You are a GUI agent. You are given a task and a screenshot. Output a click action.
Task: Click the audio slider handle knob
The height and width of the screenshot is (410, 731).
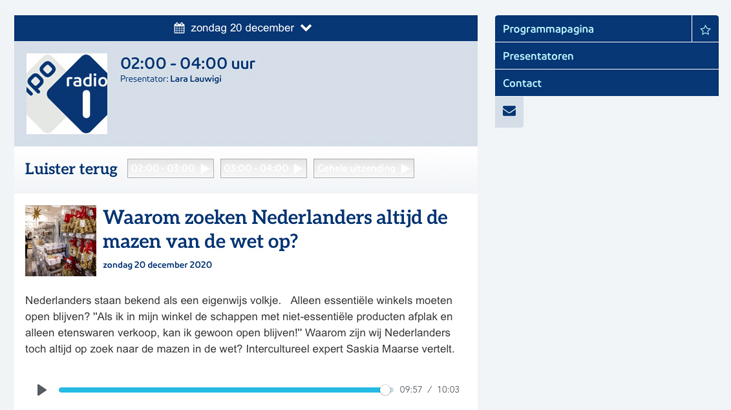(x=385, y=389)
